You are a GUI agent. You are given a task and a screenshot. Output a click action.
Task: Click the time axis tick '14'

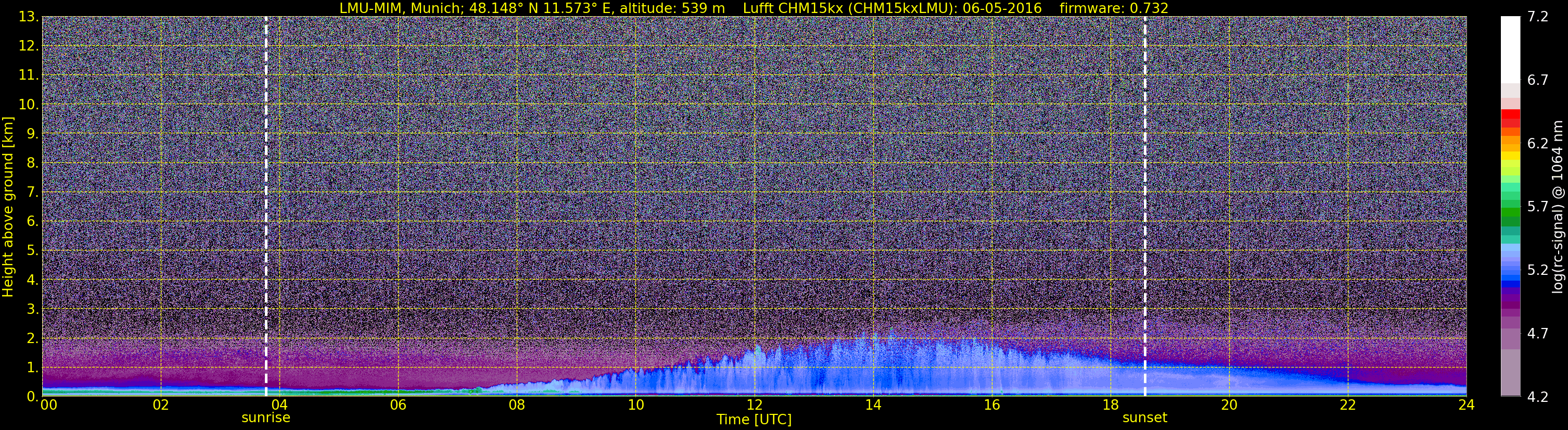pos(873,405)
